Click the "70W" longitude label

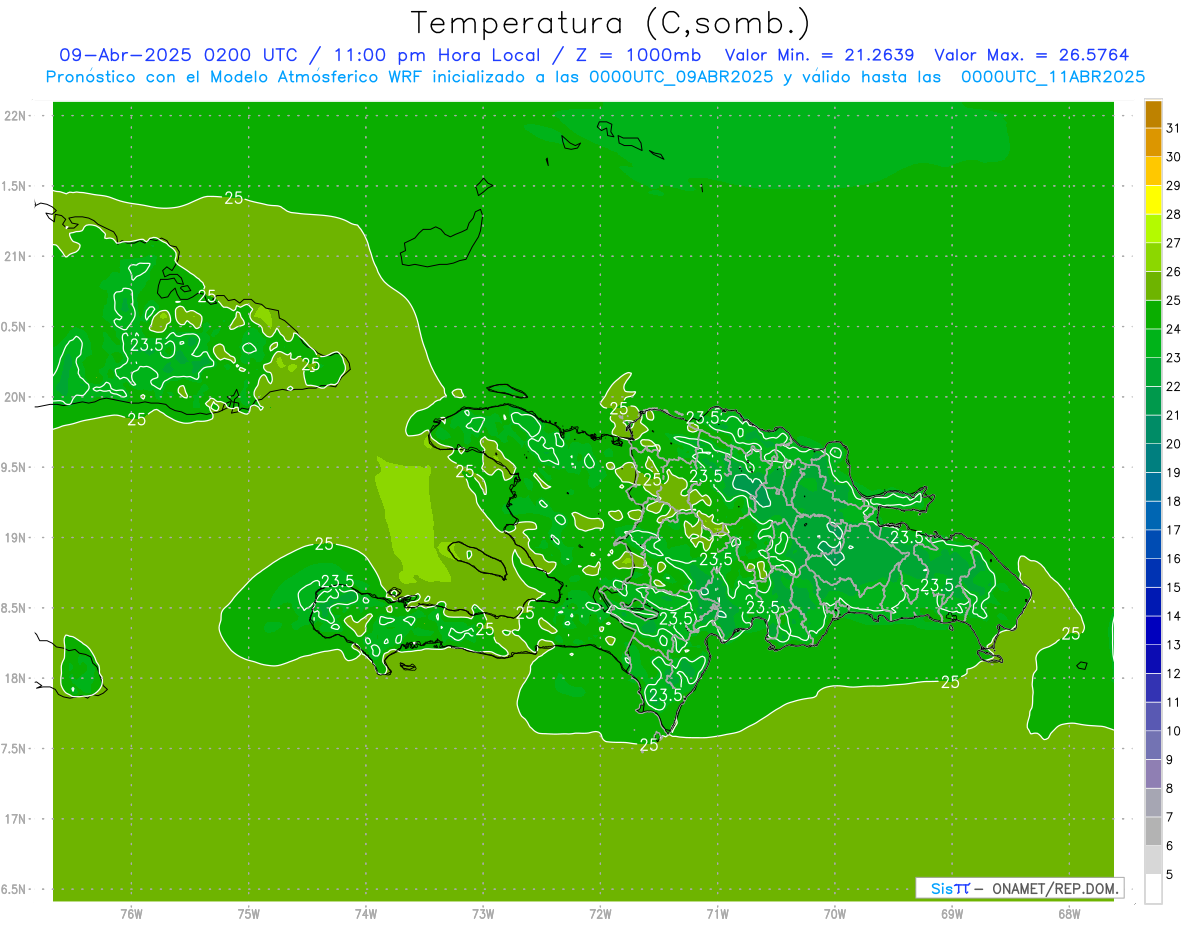[x=835, y=914]
